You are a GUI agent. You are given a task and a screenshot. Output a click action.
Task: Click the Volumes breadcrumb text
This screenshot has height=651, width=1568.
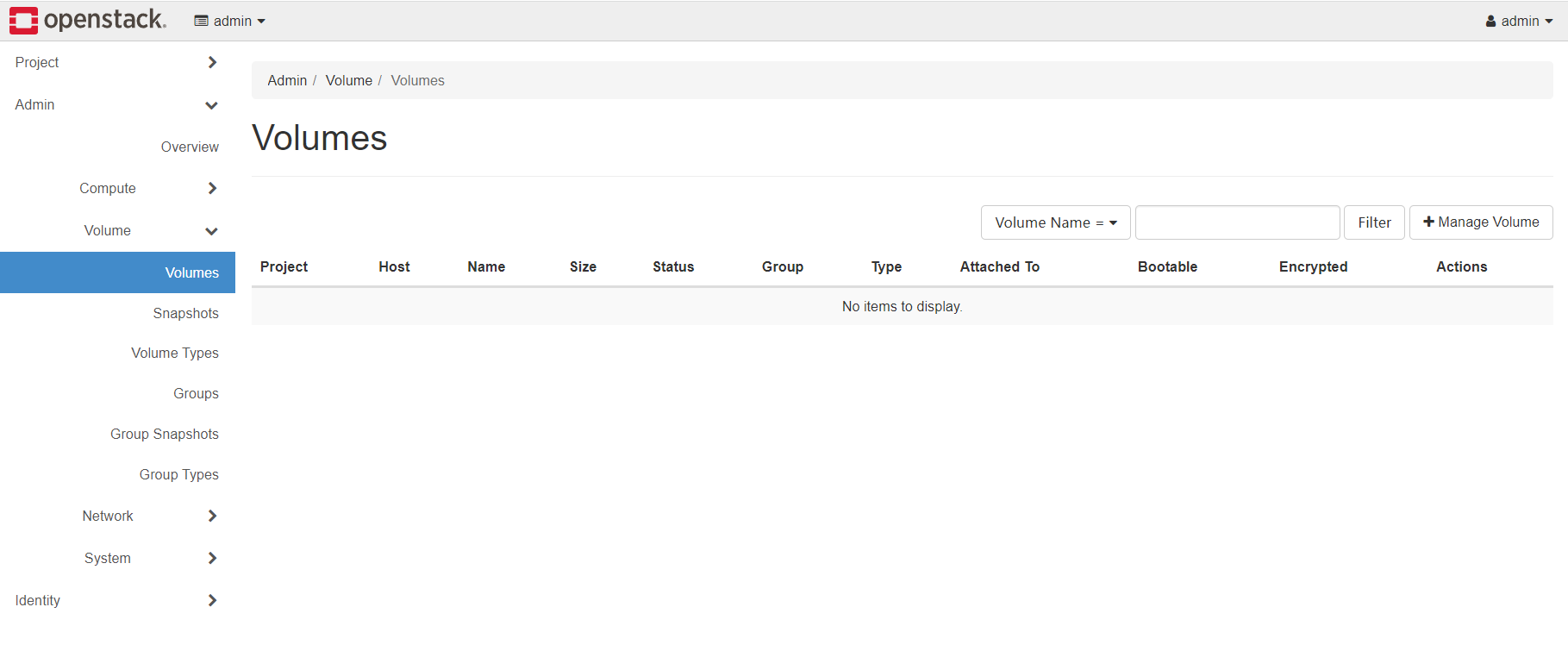pyautogui.click(x=417, y=80)
